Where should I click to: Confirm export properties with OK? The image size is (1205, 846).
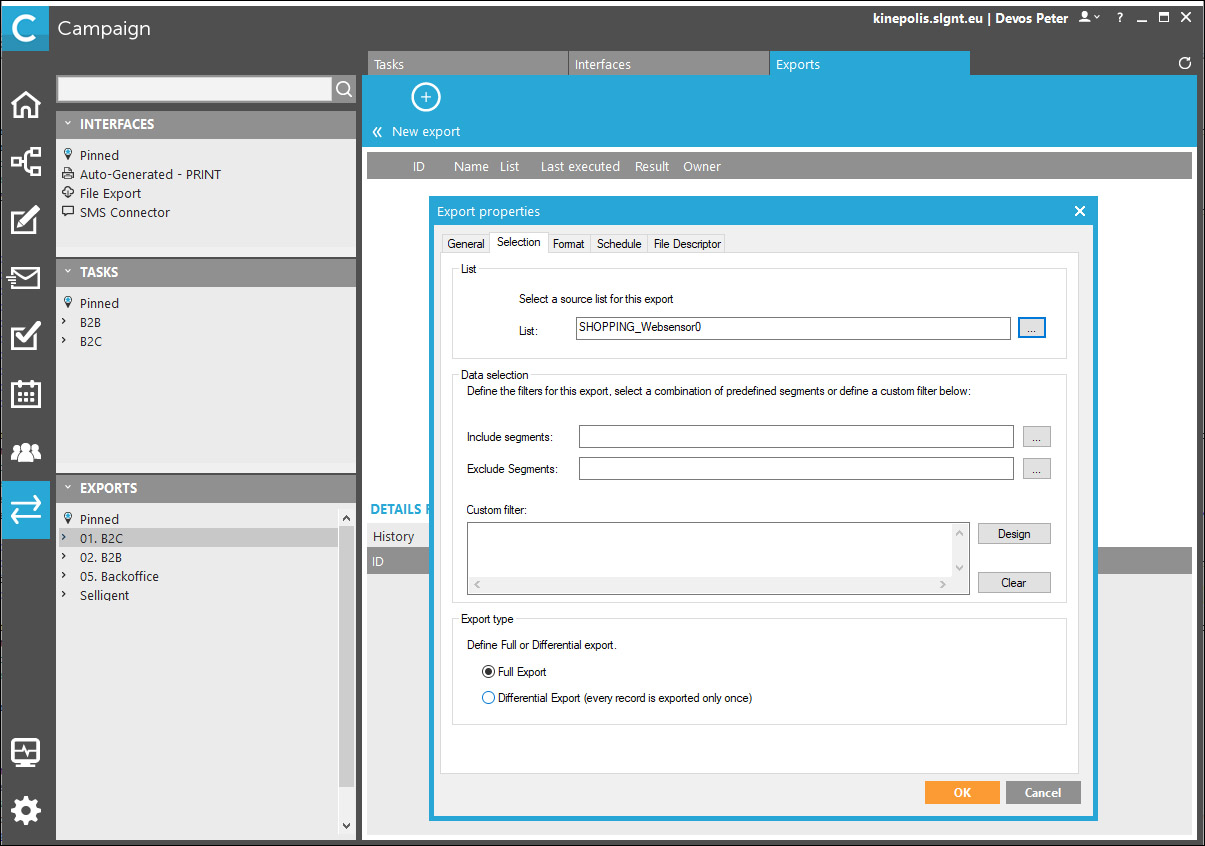pos(961,792)
